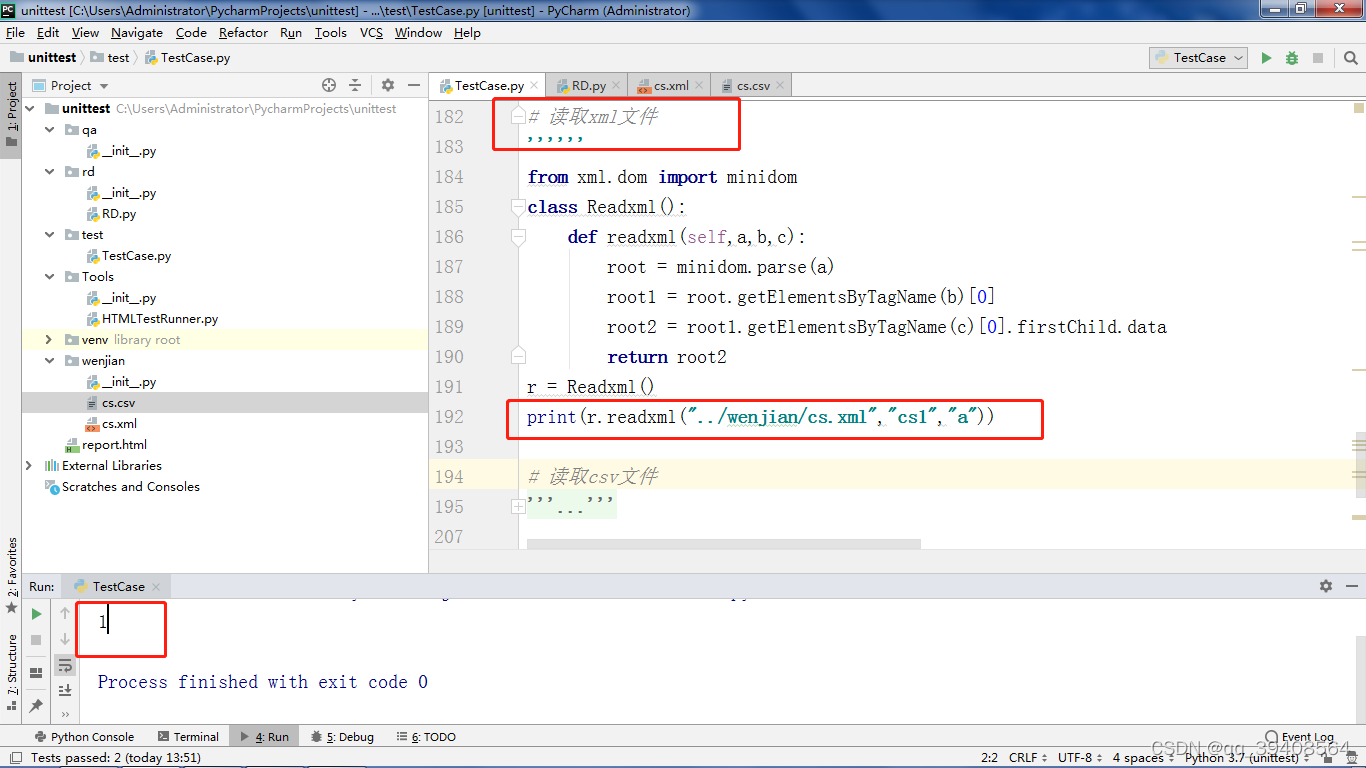Rerun TestCase from the Run panel
The height and width of the screenshot is (768, 1366).
click(x=36, y=613)
